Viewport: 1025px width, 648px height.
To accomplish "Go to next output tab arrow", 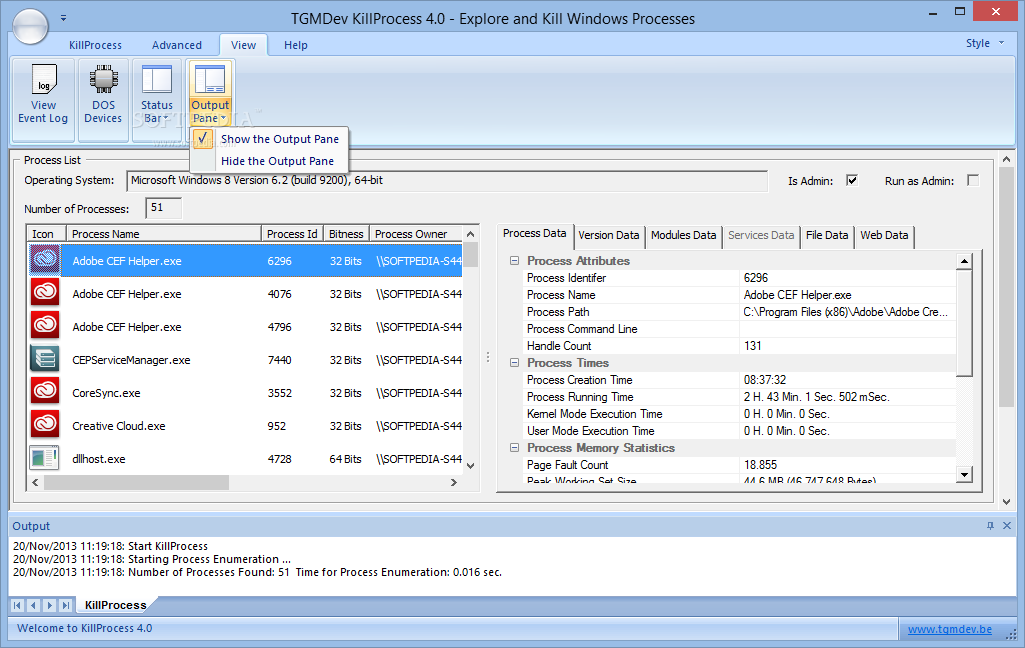I will click(x=49, y=605).
